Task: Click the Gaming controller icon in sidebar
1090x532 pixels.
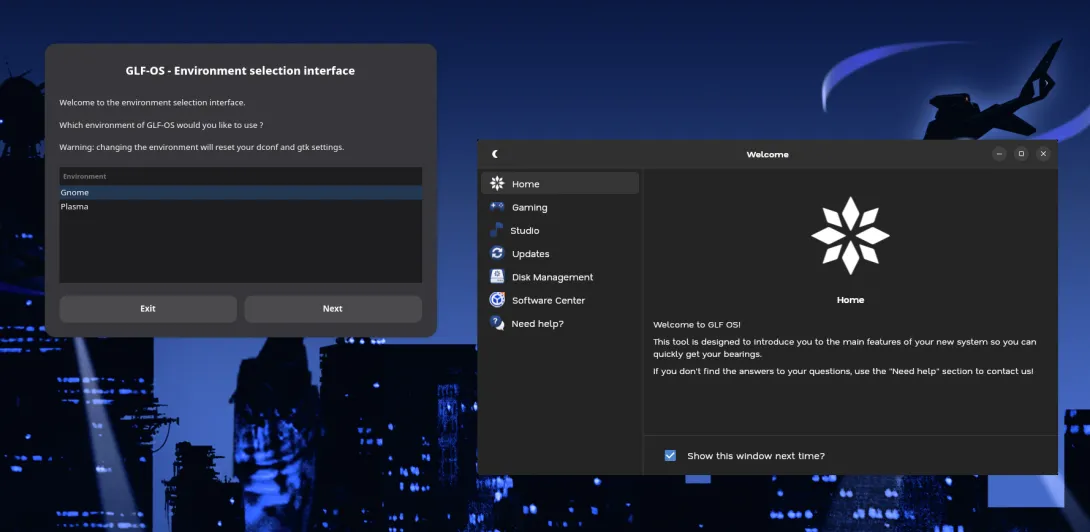Action: click(497, 207)
